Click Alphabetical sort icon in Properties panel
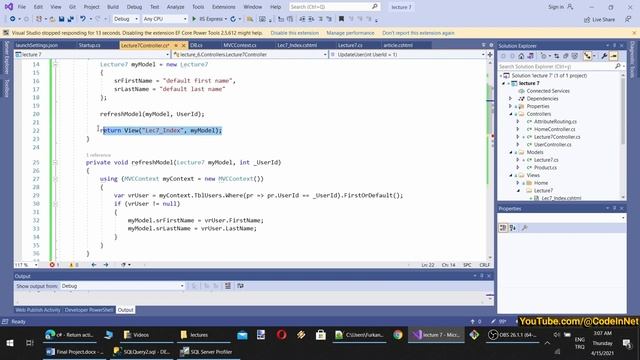This screenshot has width=640, height=360. pos(513,228)
